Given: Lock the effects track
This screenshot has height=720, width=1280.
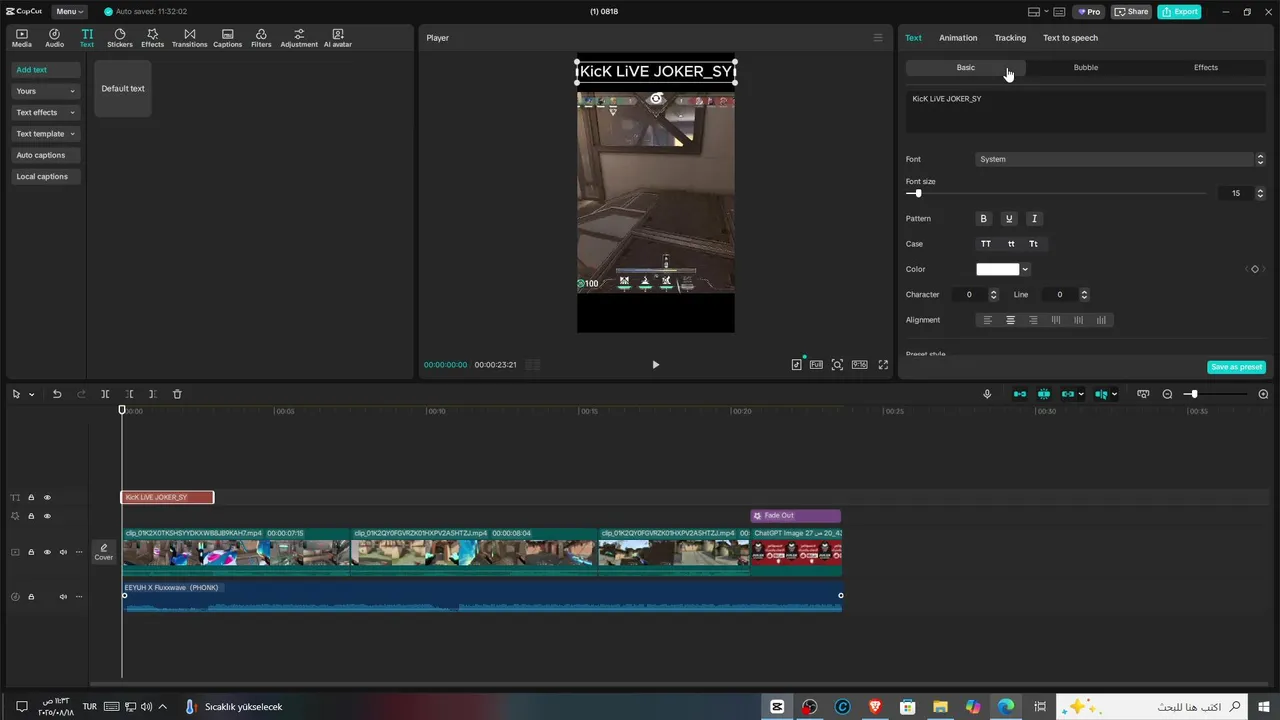Looking at the screenshot, I should pyautogui.click(x=31, y=516).
